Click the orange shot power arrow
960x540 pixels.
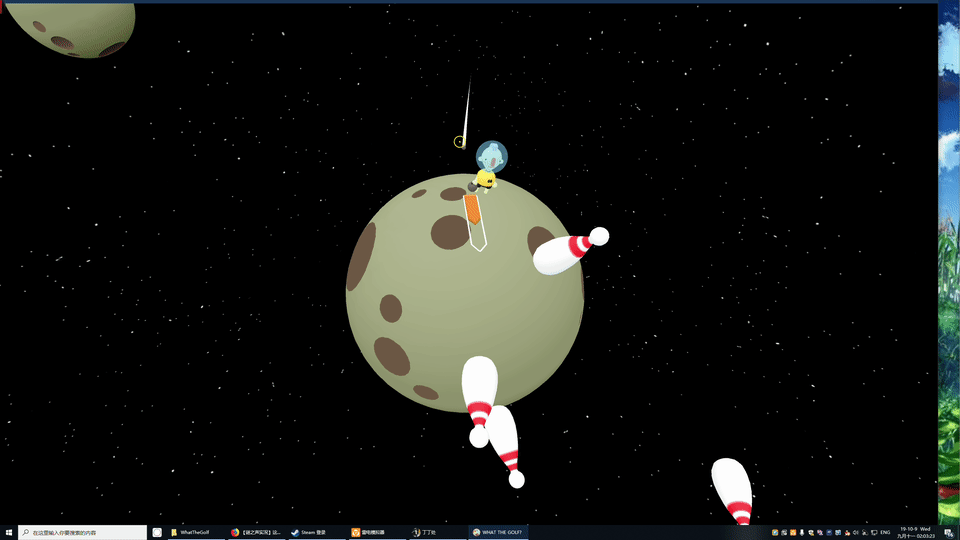472,210
